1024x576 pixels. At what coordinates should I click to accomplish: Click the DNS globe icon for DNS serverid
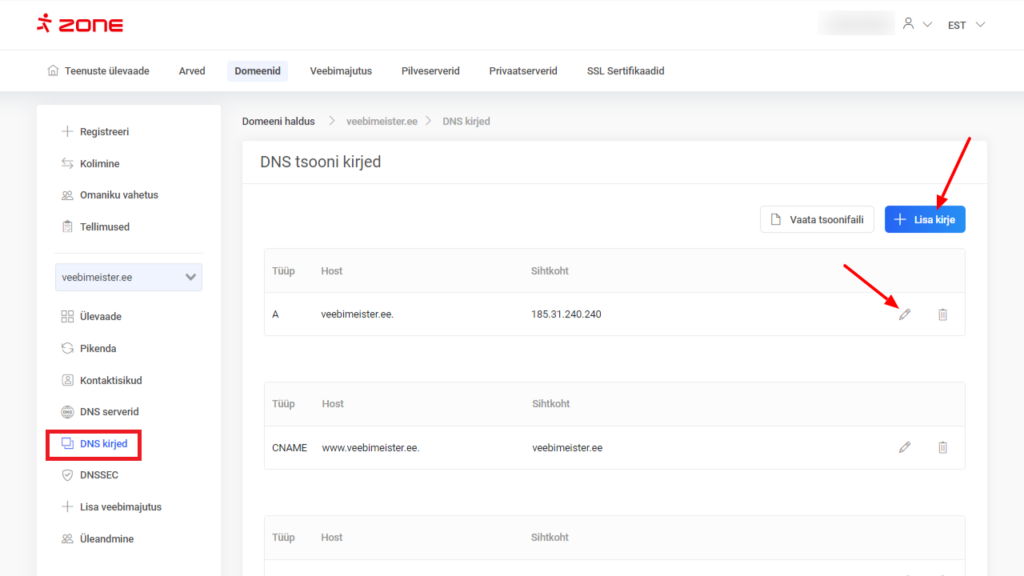(67, 411)
